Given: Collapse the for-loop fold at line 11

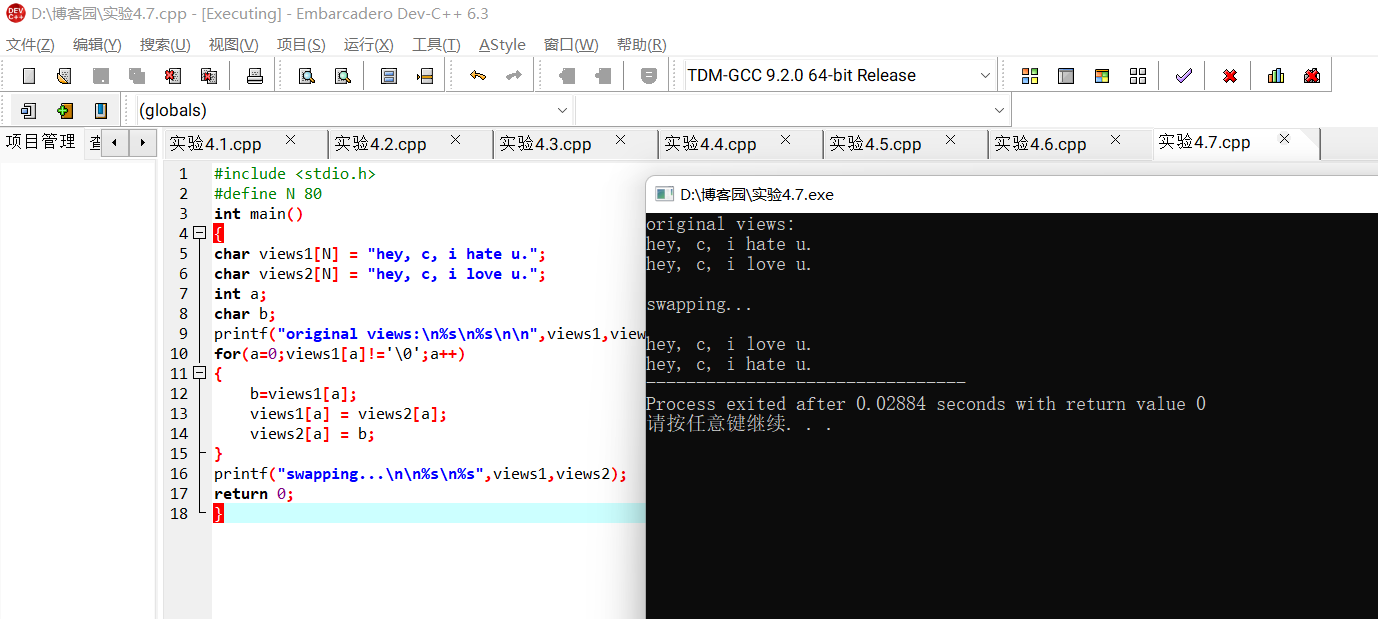Looking at the screenshot, I should pos(200,373).
